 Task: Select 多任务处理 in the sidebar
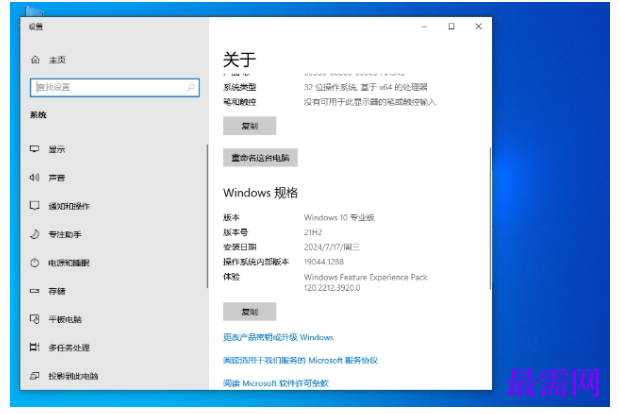pyautogui.click(x=69, y=348)
